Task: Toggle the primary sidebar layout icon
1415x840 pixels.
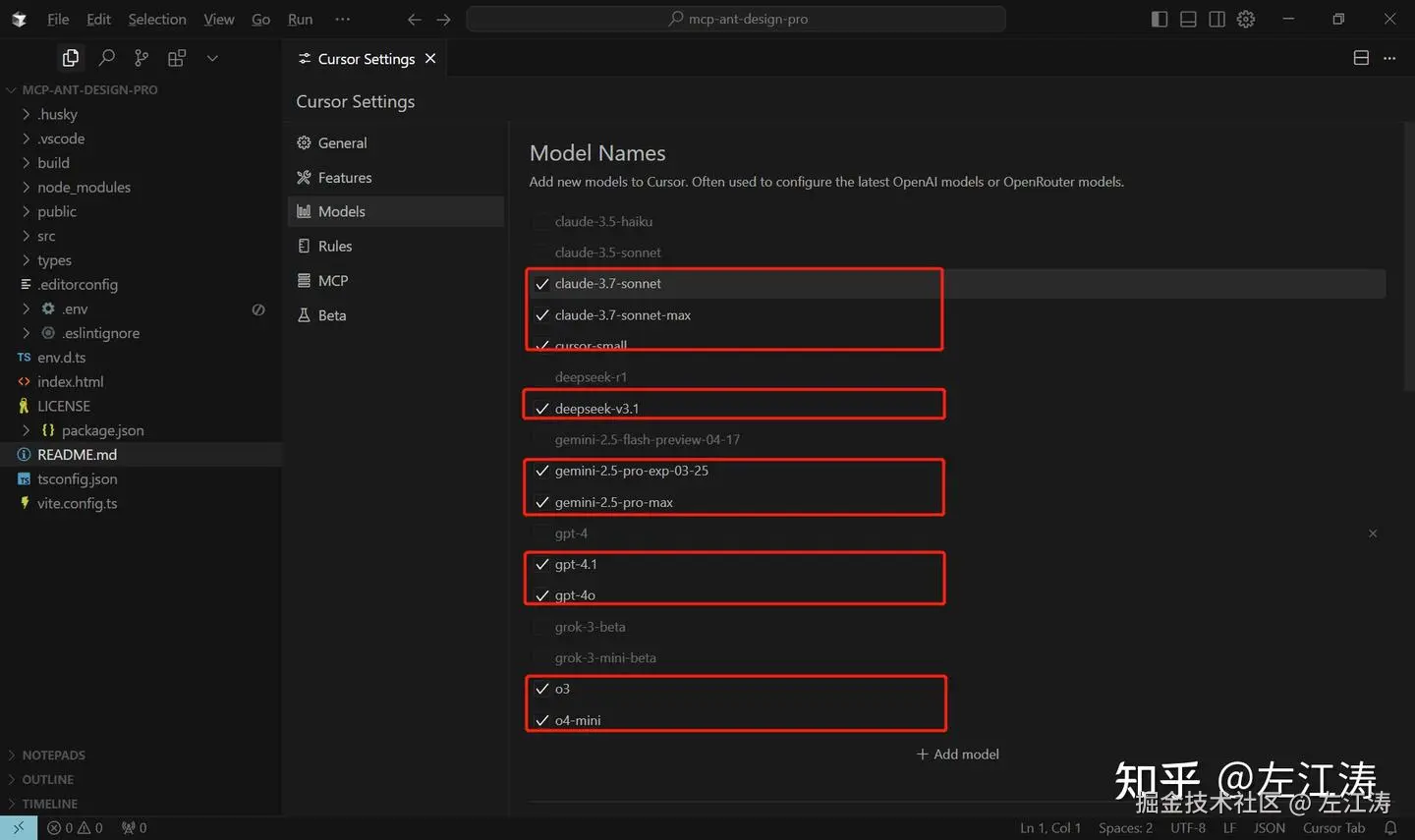Action: coord(1160,20)
